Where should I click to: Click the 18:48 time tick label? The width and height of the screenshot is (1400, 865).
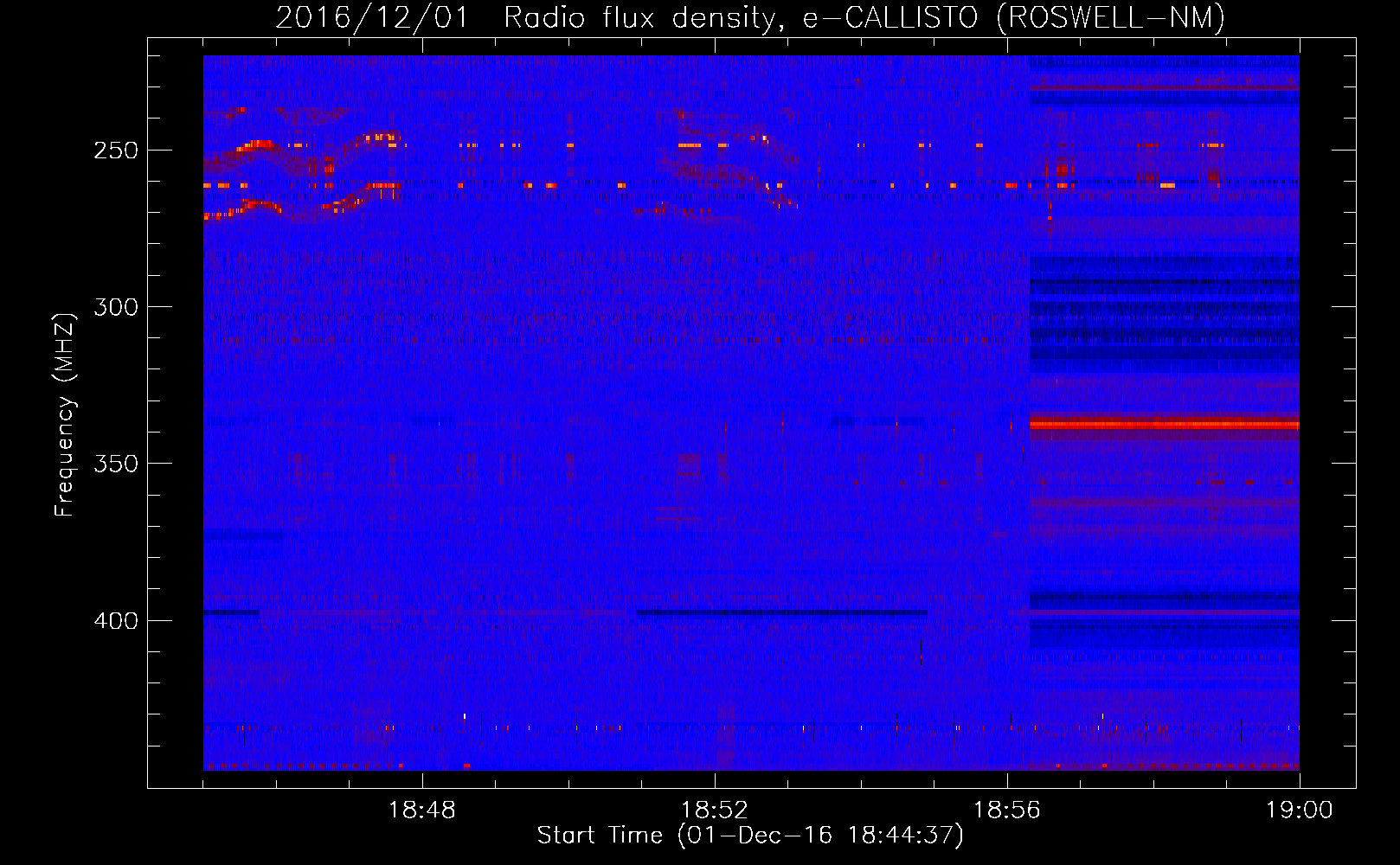(422, 811)
